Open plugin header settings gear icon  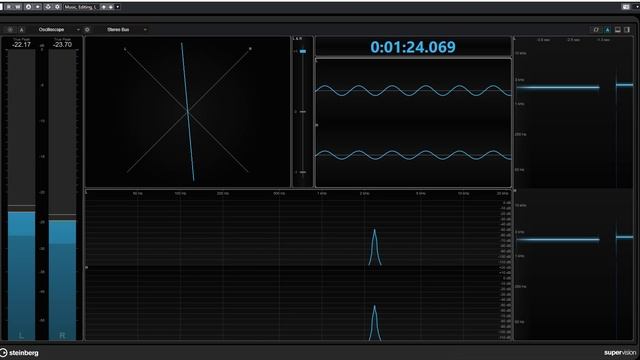58,7
